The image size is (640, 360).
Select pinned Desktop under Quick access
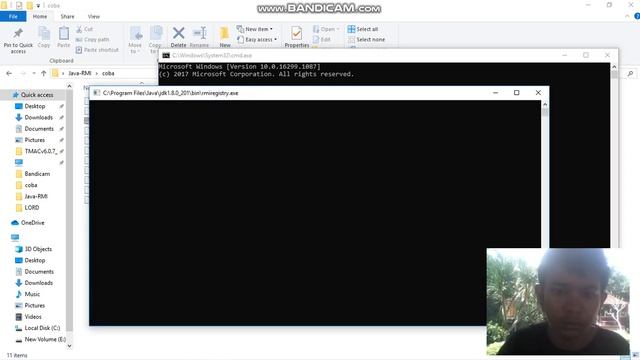click(35, 106)
